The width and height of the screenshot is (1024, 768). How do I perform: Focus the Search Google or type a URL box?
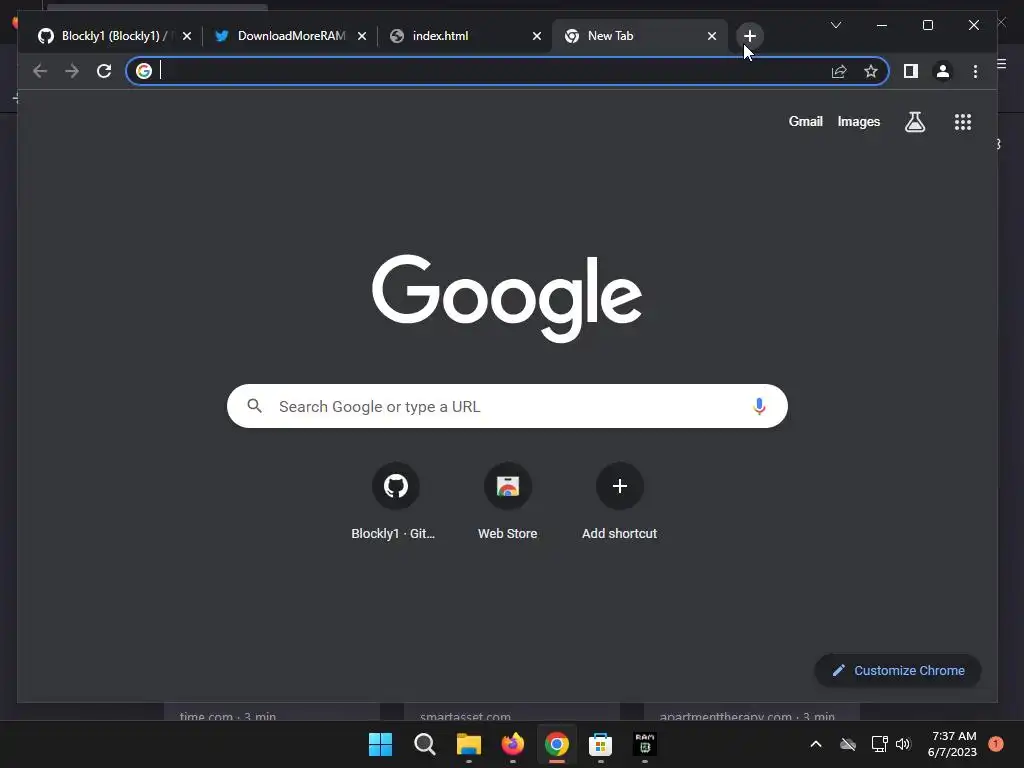(x=507, y=406)
